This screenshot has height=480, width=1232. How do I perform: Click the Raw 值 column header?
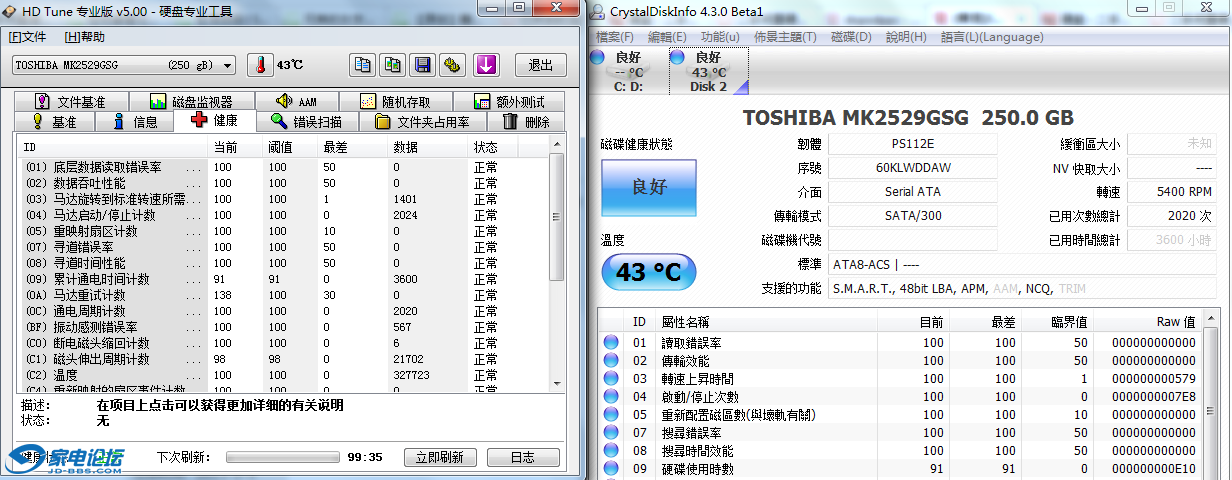1148,322
